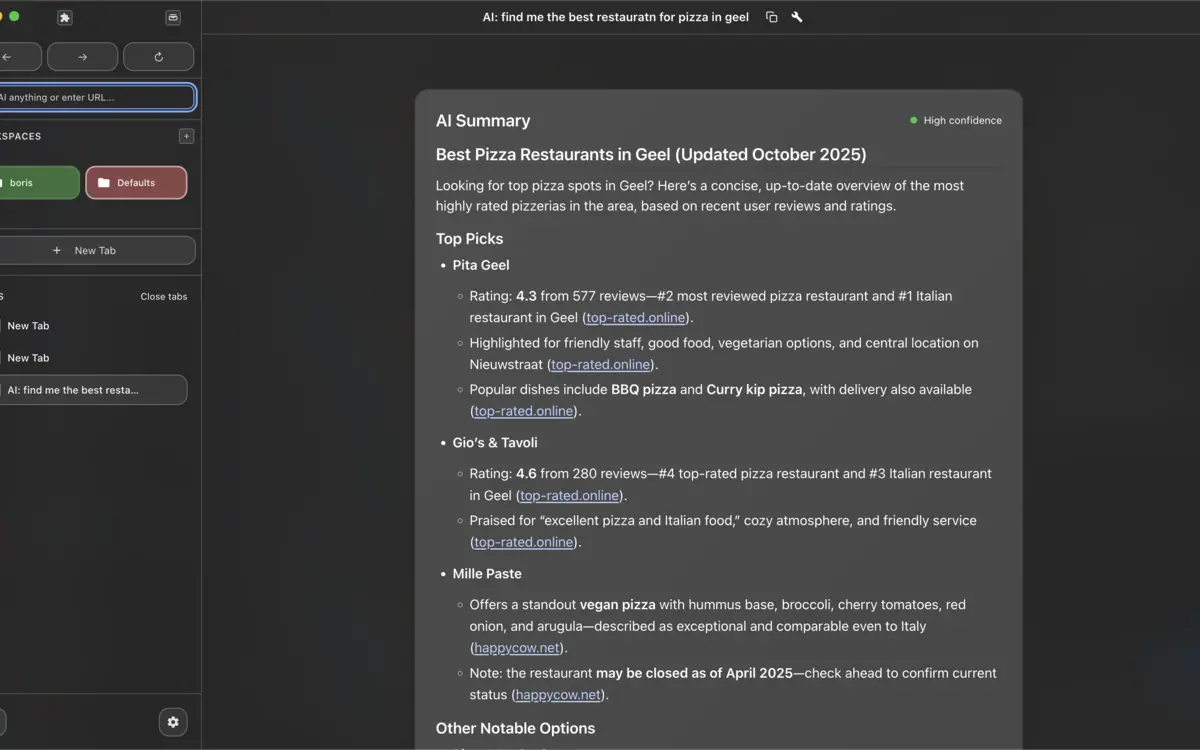Switch to the 'AI: find me the best resta...' tab

pyautogui.click(x=93, y=390)
